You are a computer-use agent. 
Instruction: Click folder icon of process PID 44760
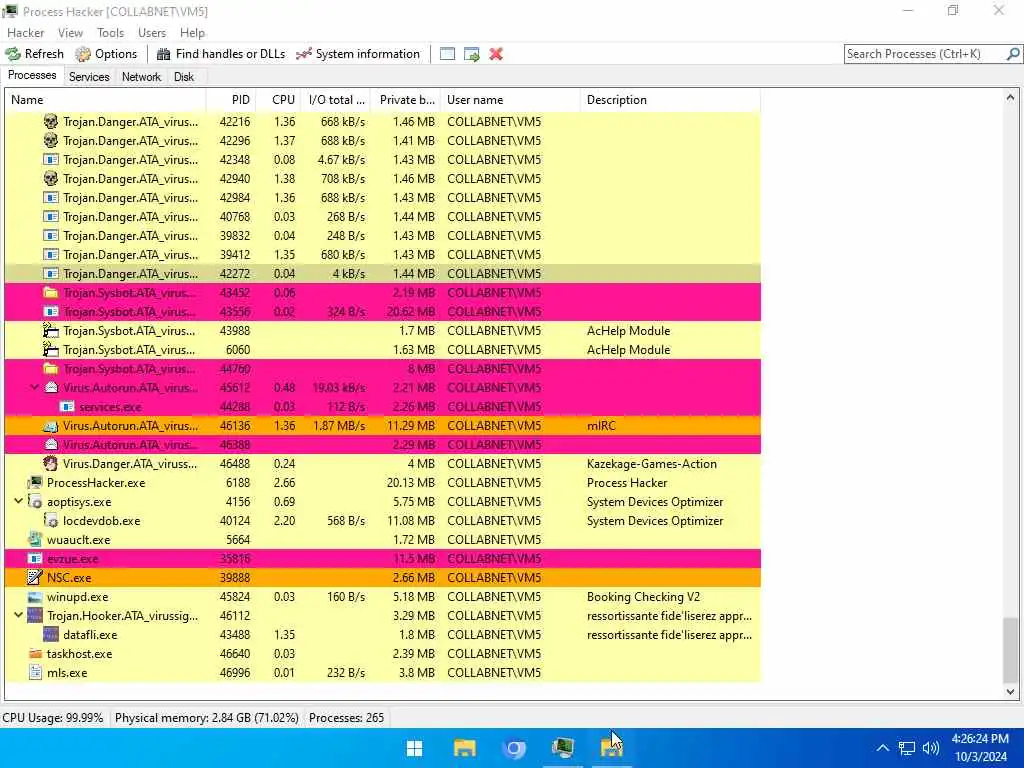51,368
